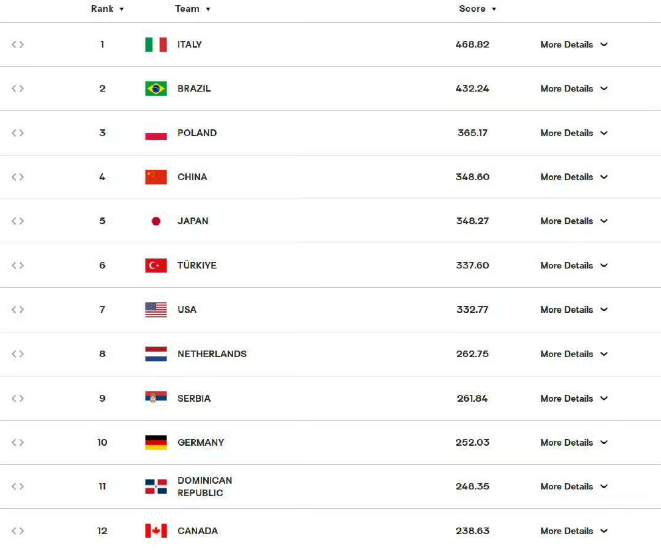Click the USA flag icon
Image resolution: width=661 pixels, height=552 pixels.
(155, 310)
